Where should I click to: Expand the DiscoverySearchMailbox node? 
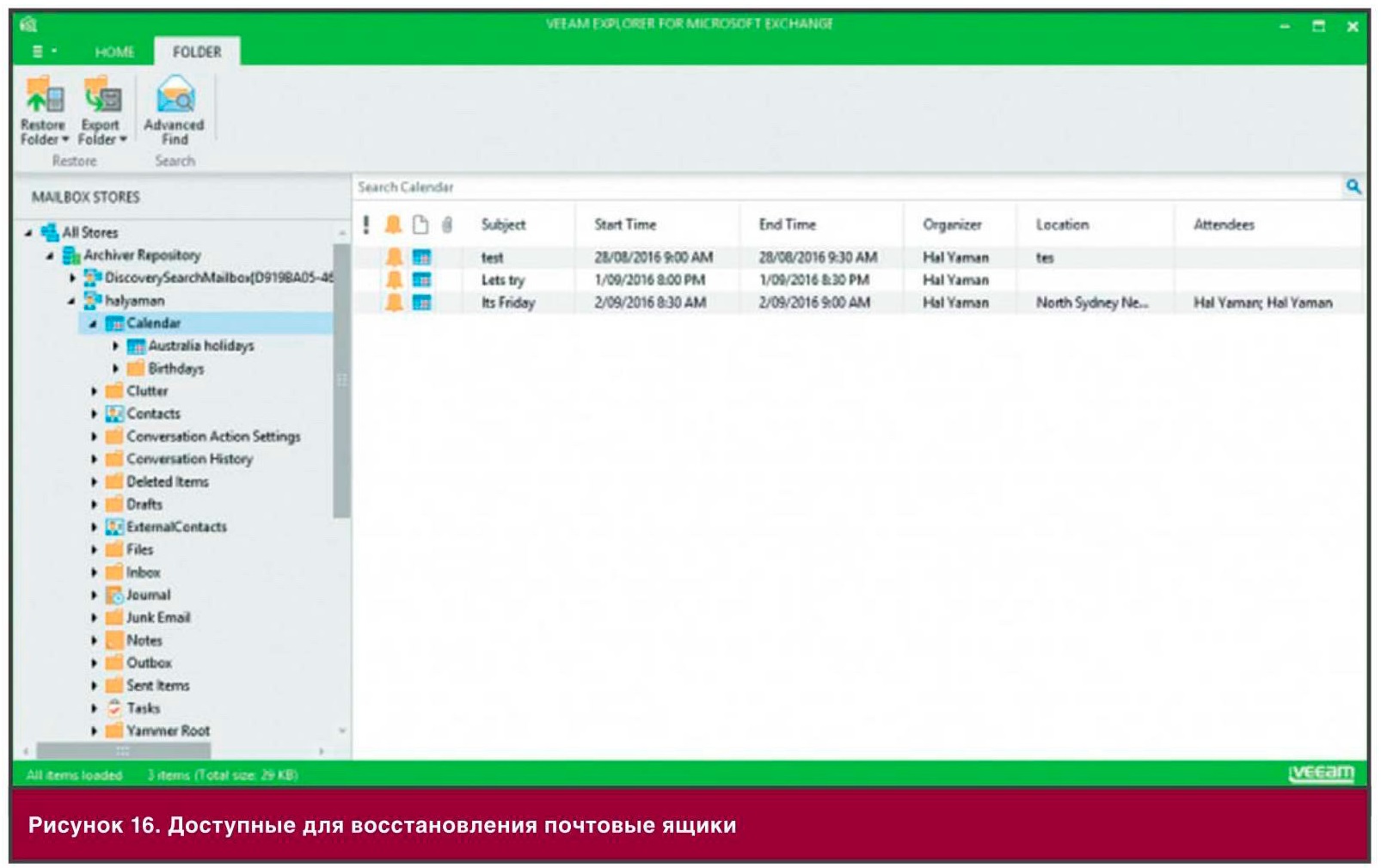coord(72,278)
